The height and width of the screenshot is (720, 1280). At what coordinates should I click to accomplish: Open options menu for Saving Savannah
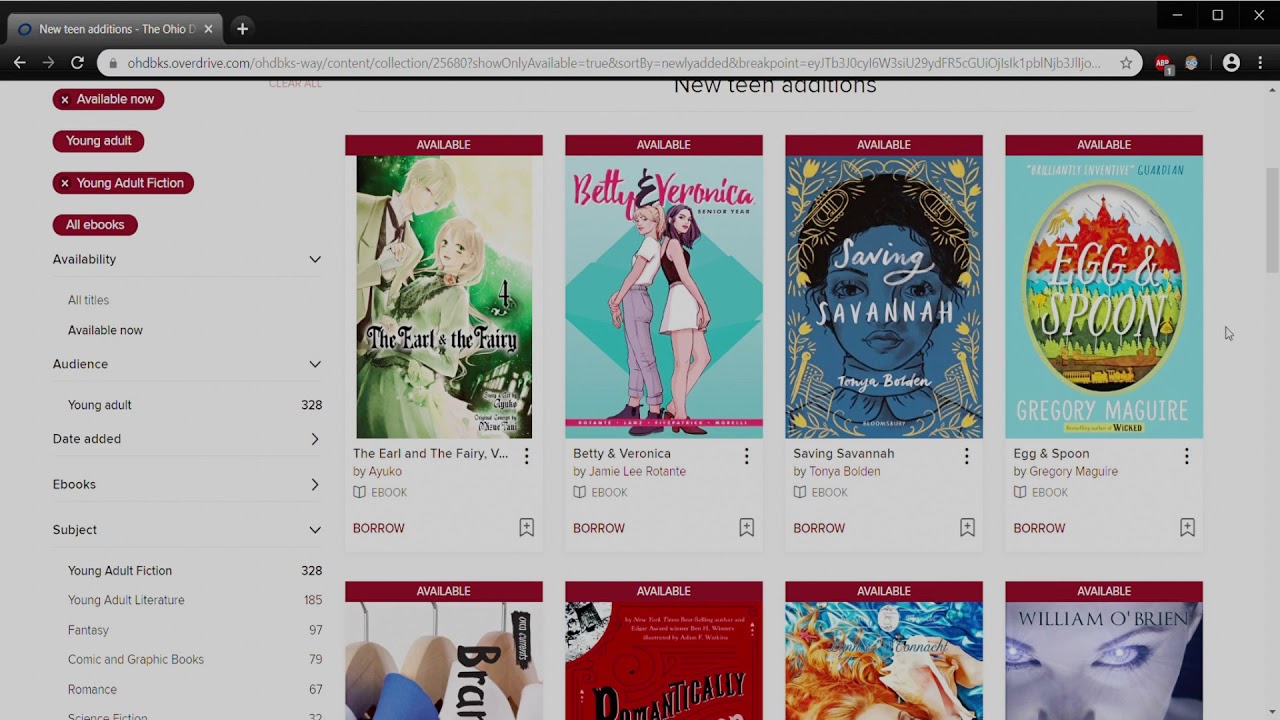(x=966, y=456)
